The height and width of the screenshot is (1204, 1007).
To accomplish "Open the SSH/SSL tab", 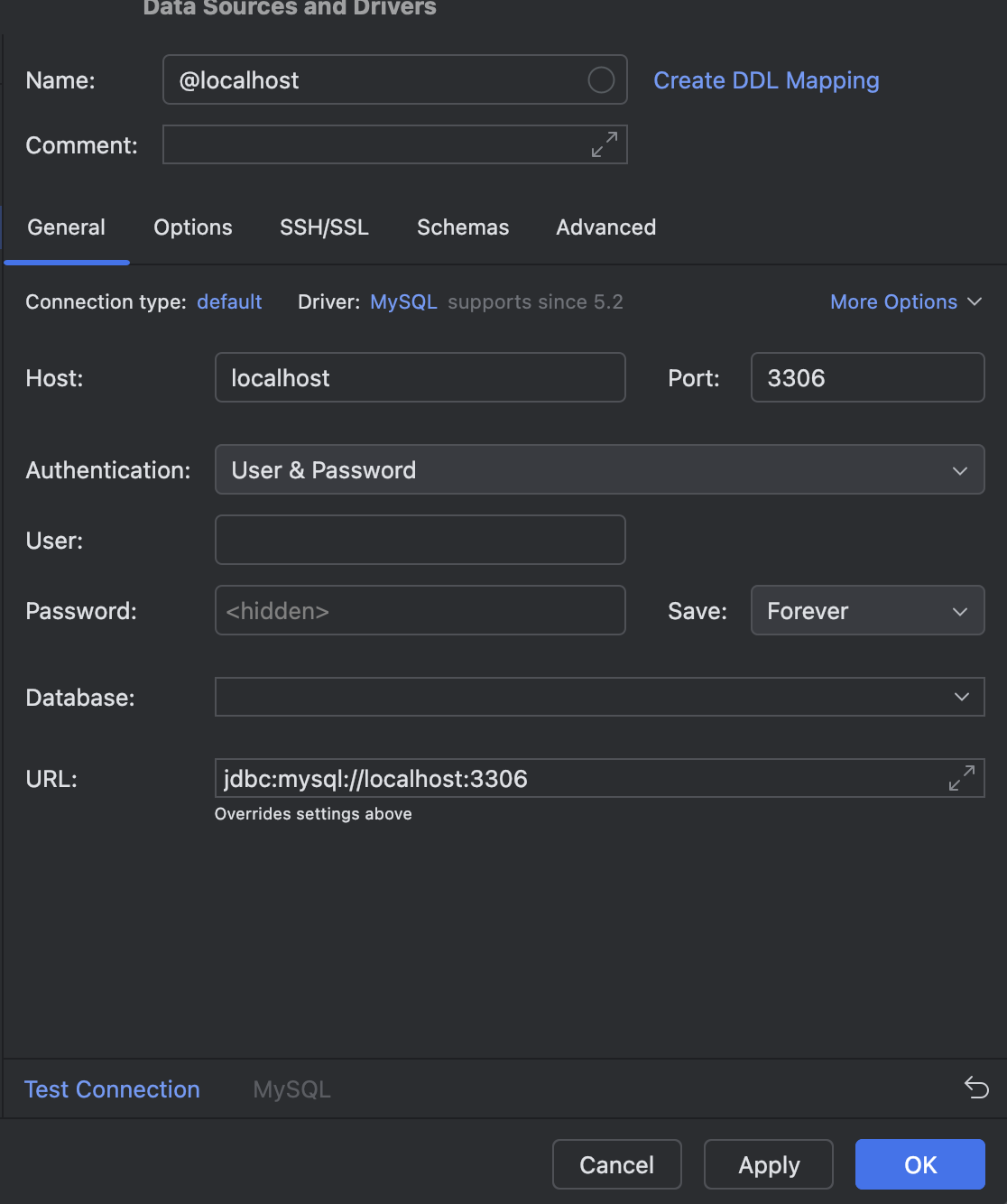I will pos(324,227).
